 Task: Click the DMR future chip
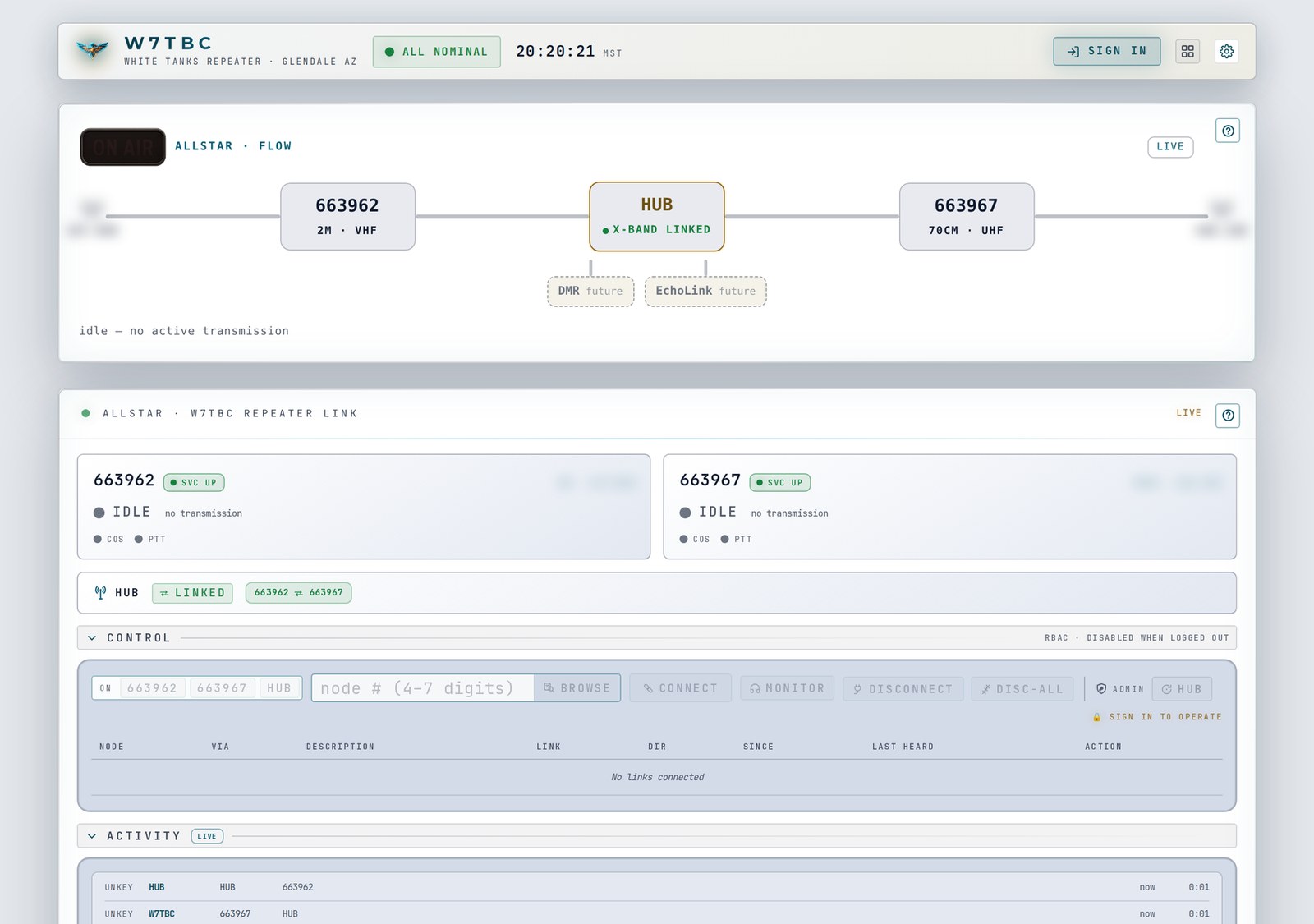point(590,292)
